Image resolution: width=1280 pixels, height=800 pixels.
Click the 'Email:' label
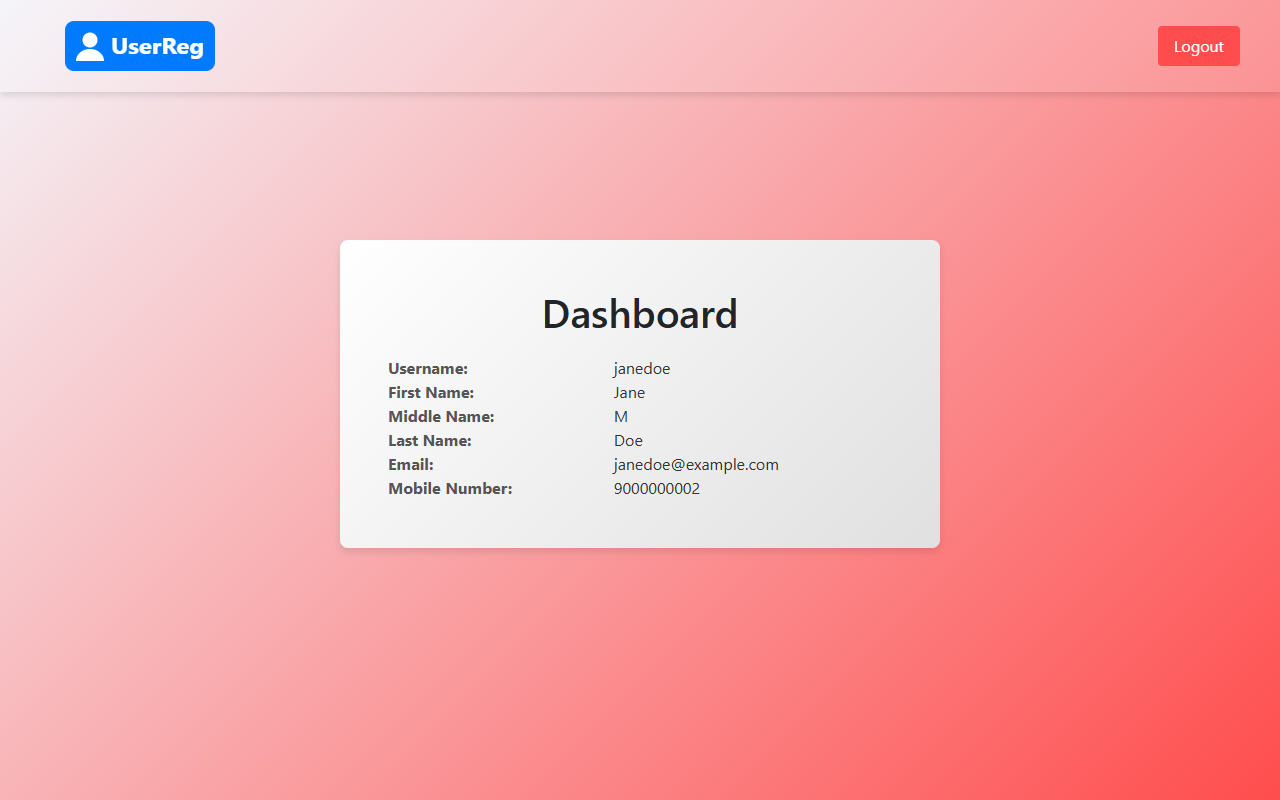[411, 465]
